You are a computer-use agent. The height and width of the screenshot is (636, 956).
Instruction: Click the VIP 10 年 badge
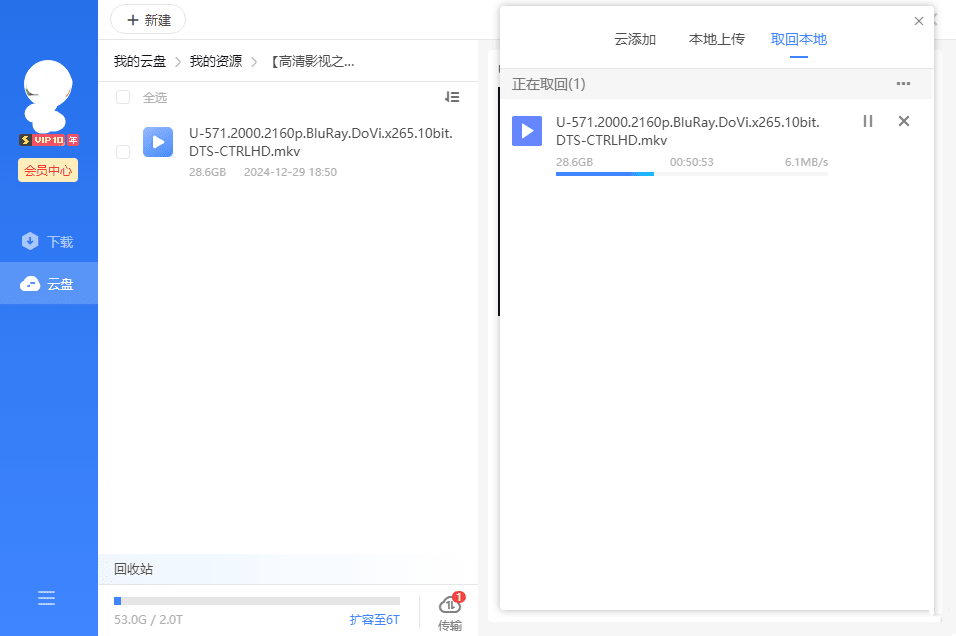(48, 140)
